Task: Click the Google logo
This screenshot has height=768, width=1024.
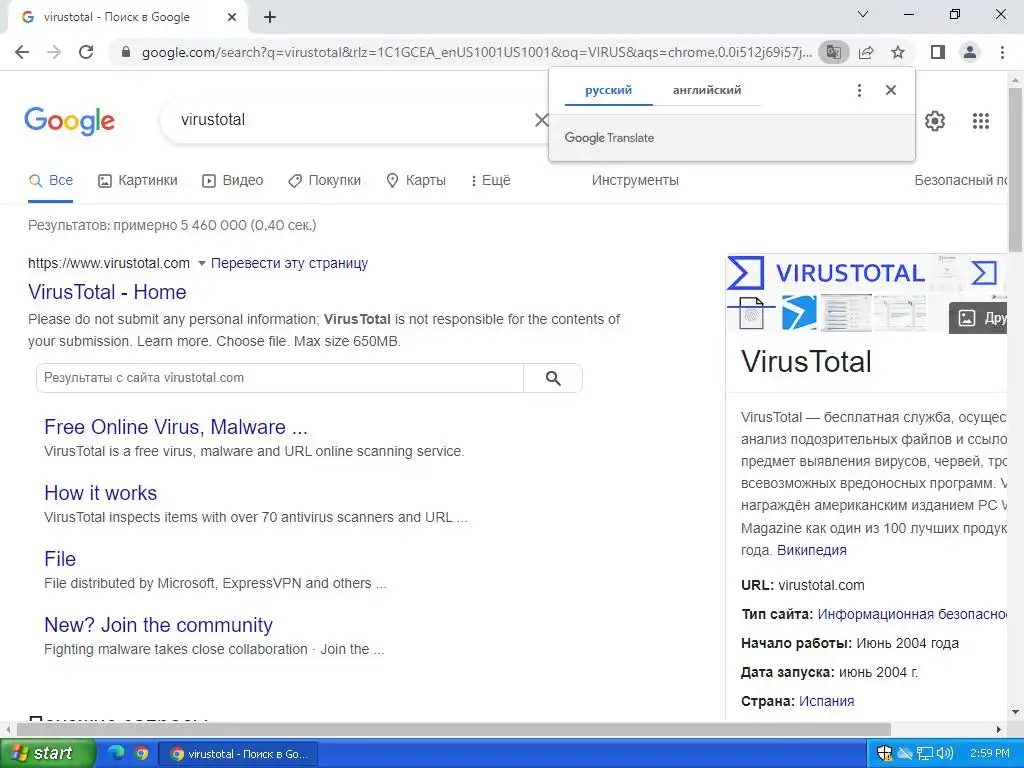Action: coord(69,121)
